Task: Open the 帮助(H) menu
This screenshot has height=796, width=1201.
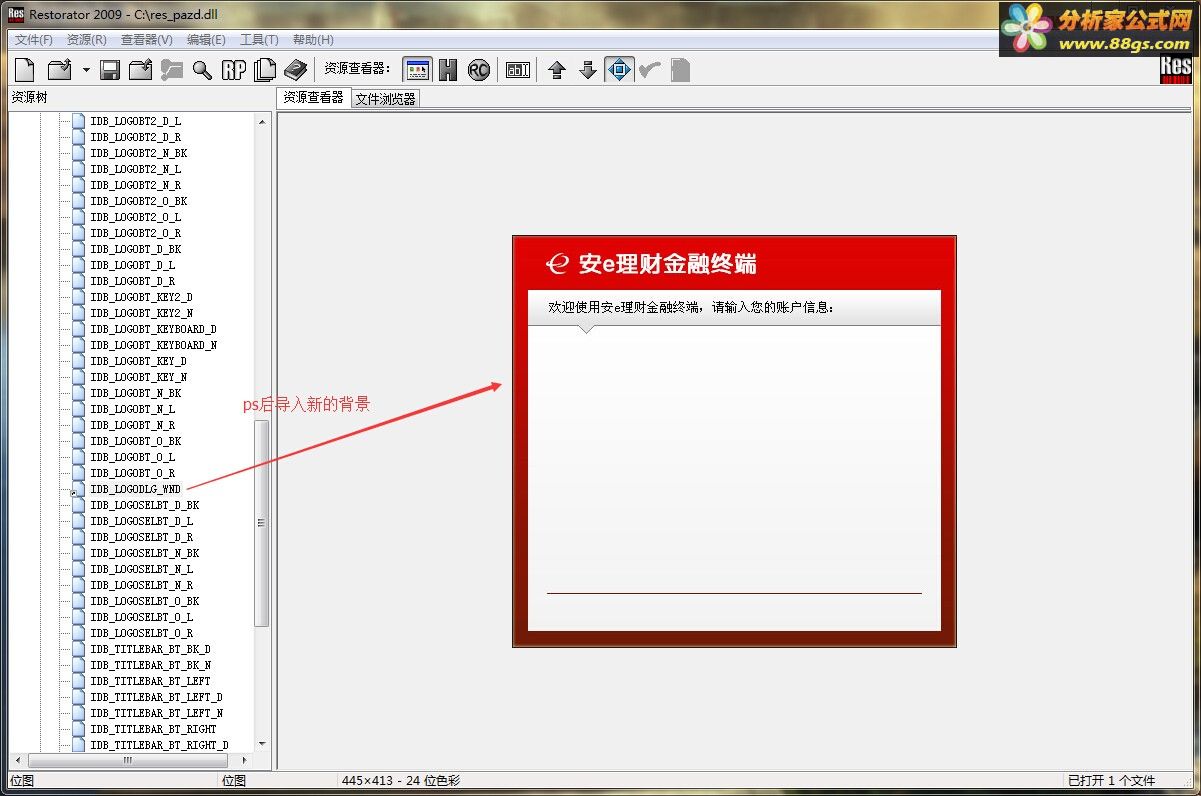Action: pyautogui.click(x=313, y=40)
